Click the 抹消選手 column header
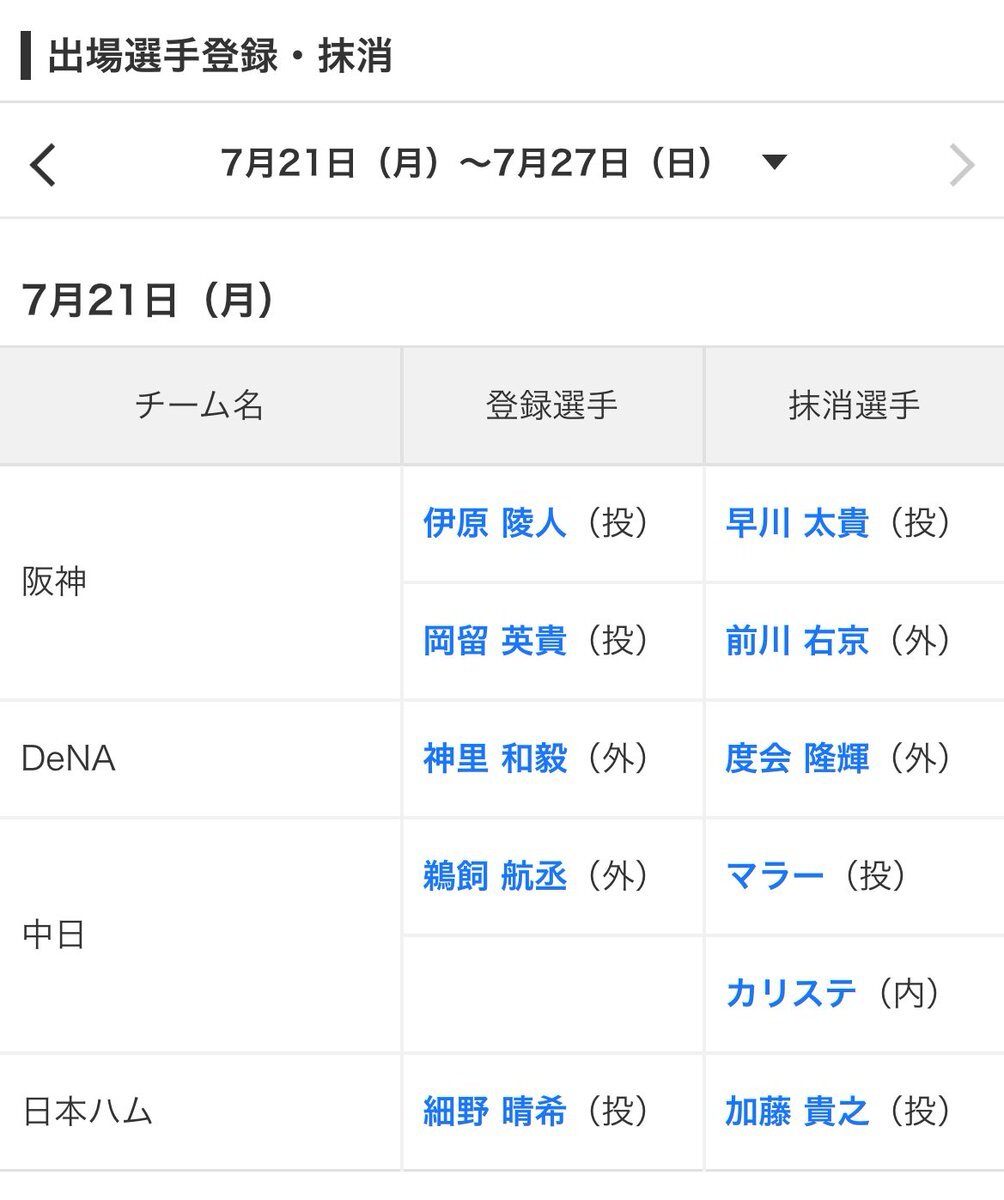Image resolution: width=1004 pixels, height=1200 pixels. click(x=854, y=406)
